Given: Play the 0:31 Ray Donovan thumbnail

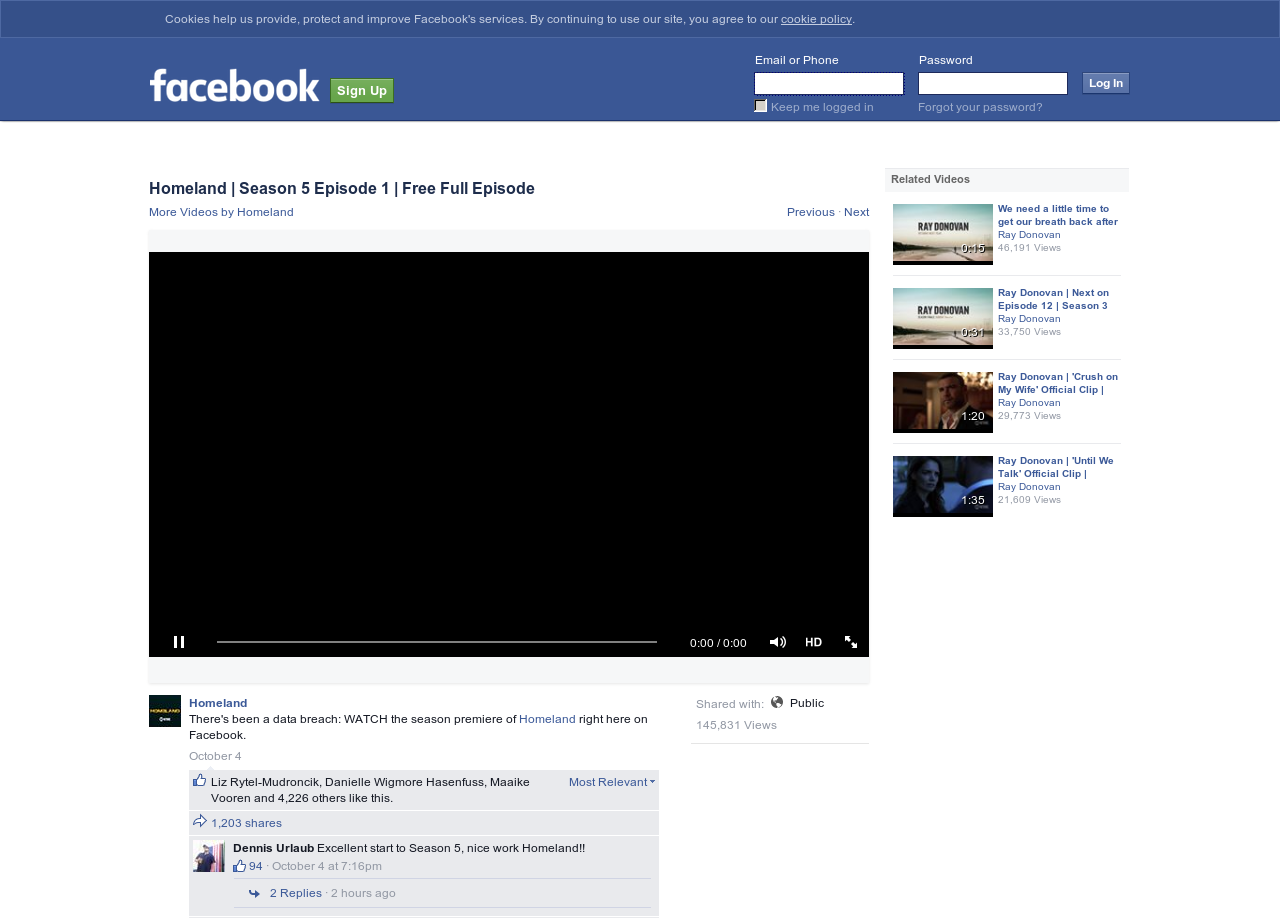Looking at the screenshot, I should click(943, 318).
